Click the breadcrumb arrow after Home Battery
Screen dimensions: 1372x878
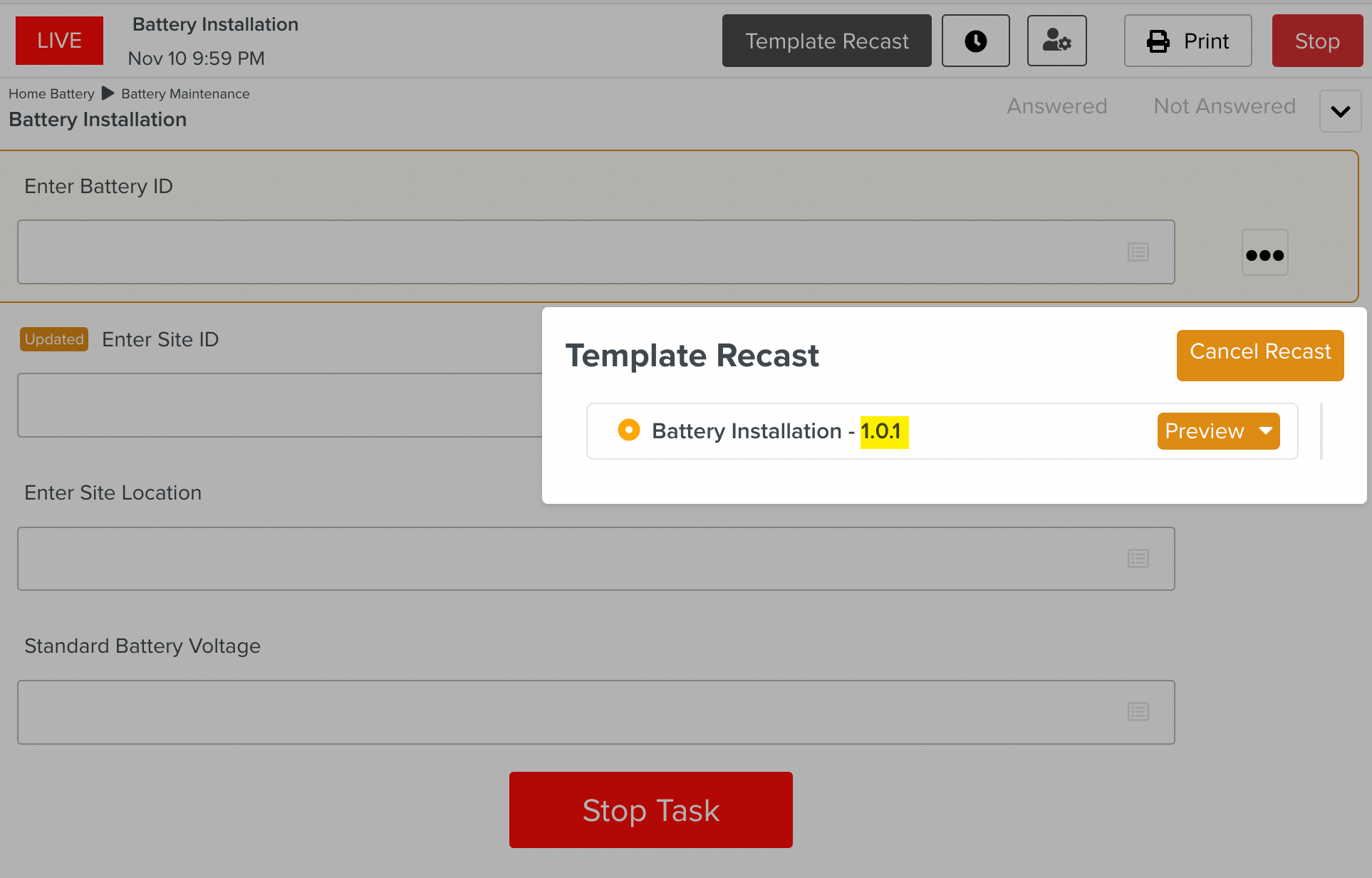(108, 93)
